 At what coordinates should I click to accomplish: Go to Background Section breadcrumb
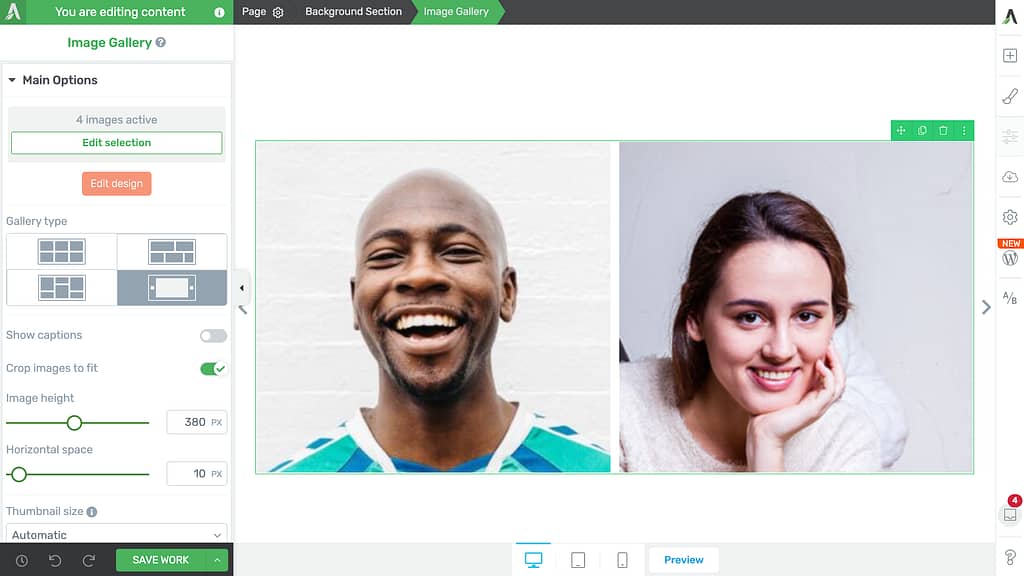[x=353, y=12]
